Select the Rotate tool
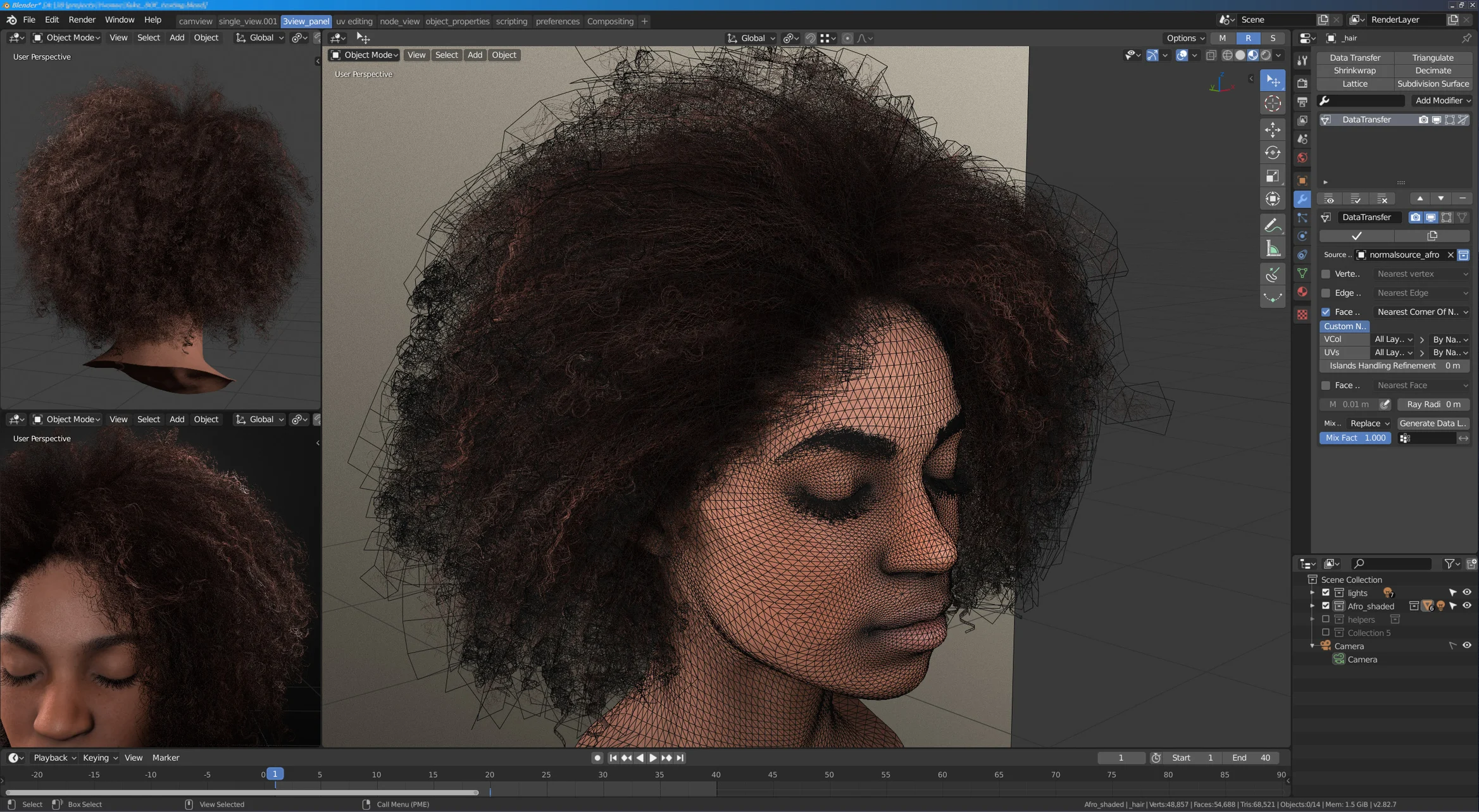1479x812 pixels. pyautogui.click(x=1273, y=153)
